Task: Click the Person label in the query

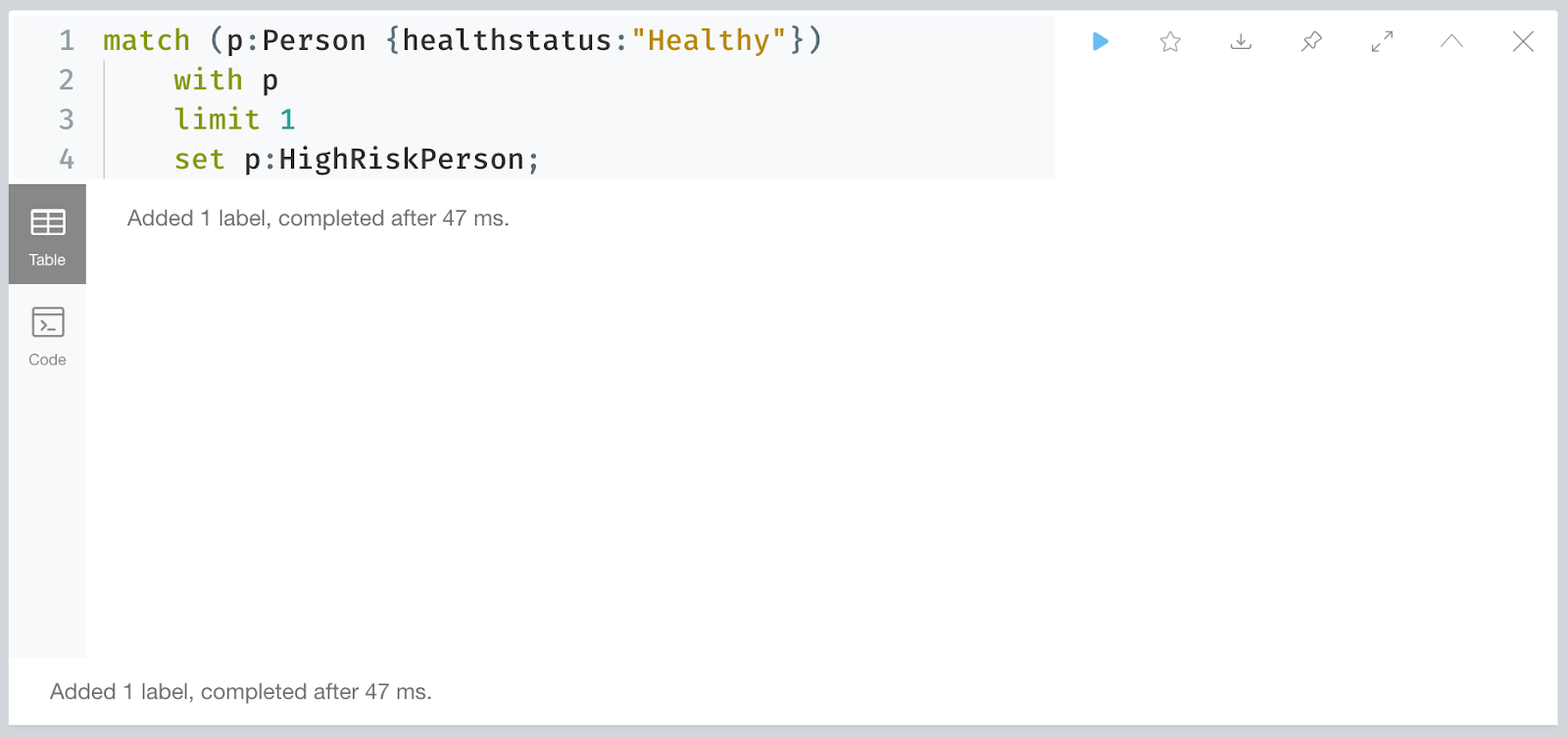Action: (314, 40)
